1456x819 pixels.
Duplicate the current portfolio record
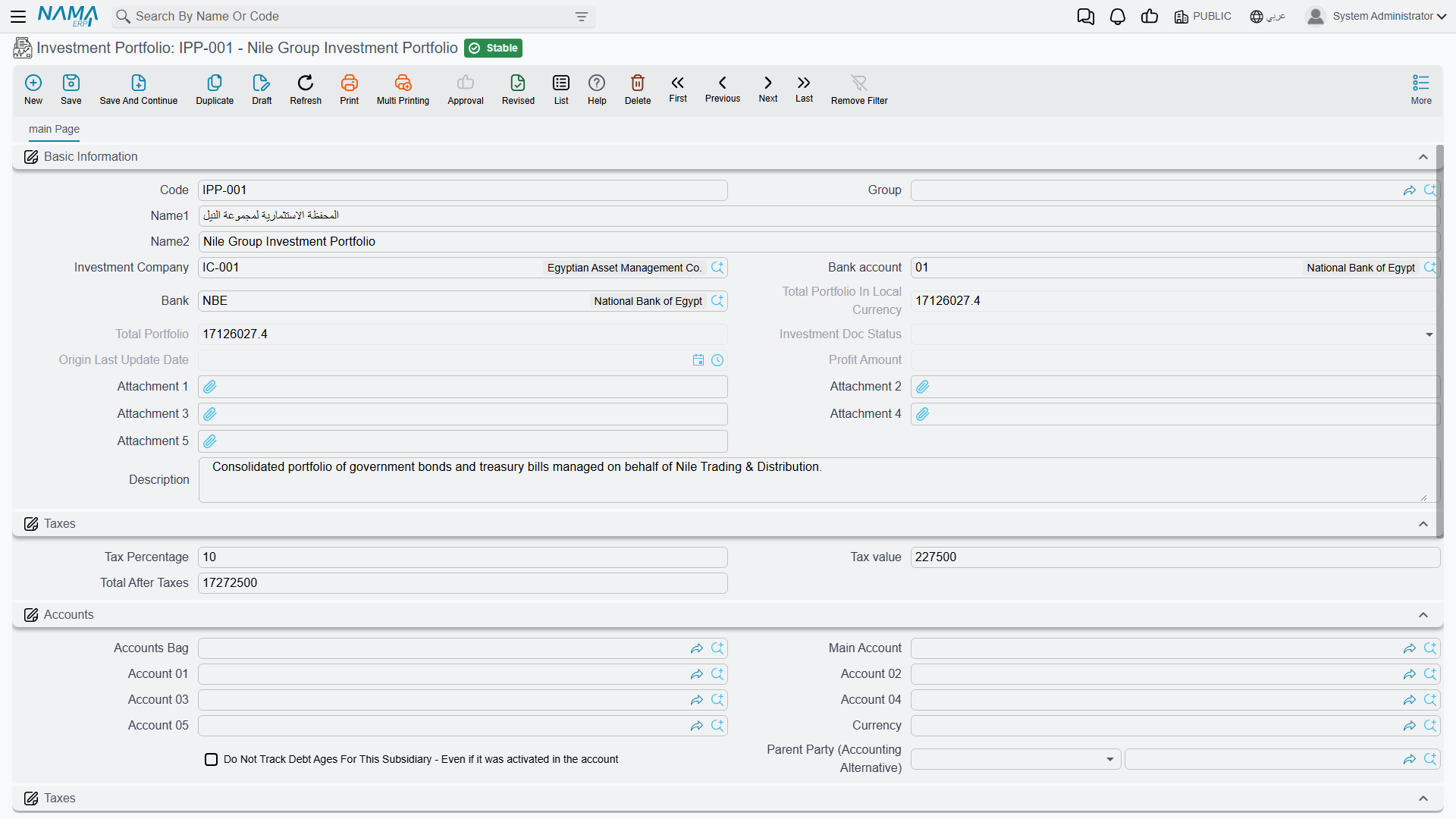pyautogui.click(x=215, y=89)
